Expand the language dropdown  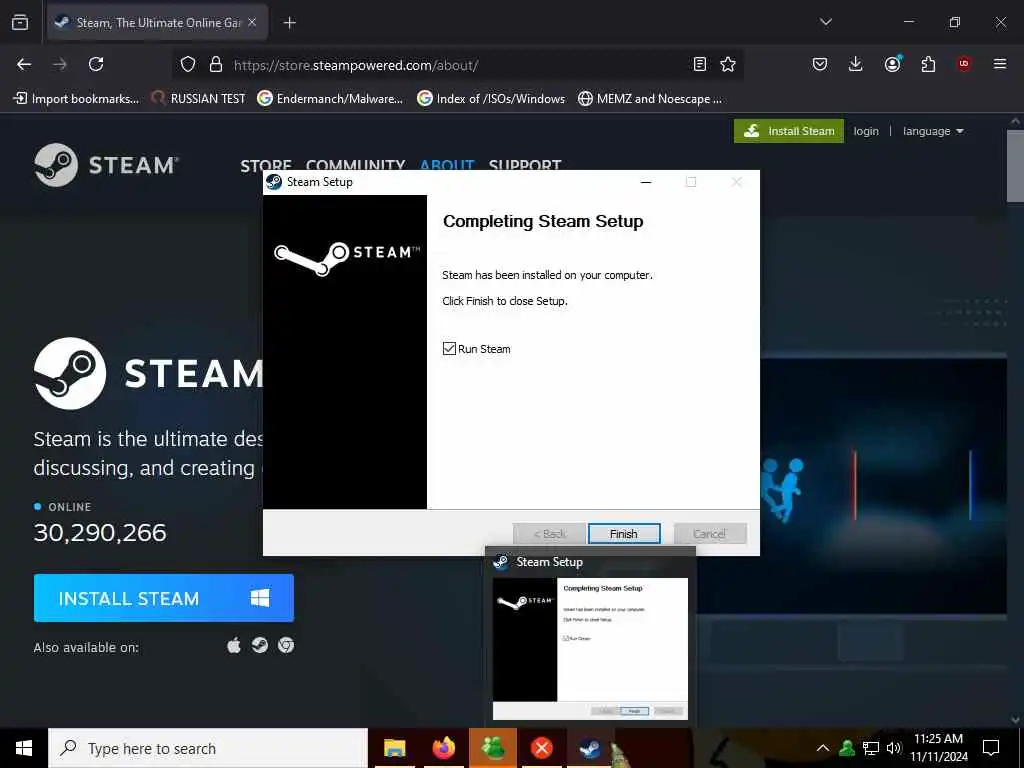(x=933, y=131)
